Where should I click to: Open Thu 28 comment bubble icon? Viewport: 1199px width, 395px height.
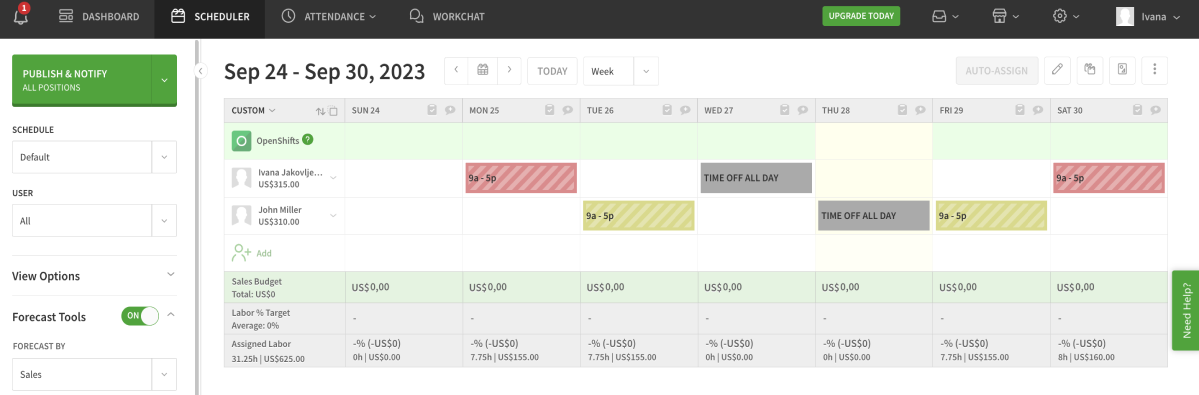(x=920, y=110)
